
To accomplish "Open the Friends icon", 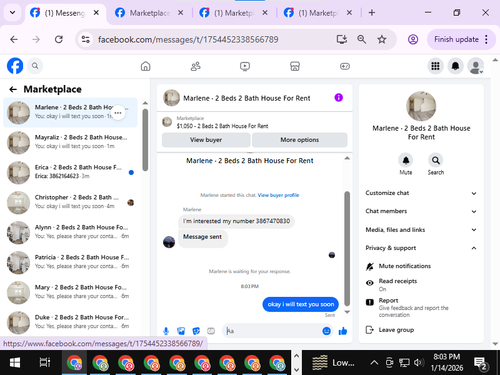I will point(196,66).
